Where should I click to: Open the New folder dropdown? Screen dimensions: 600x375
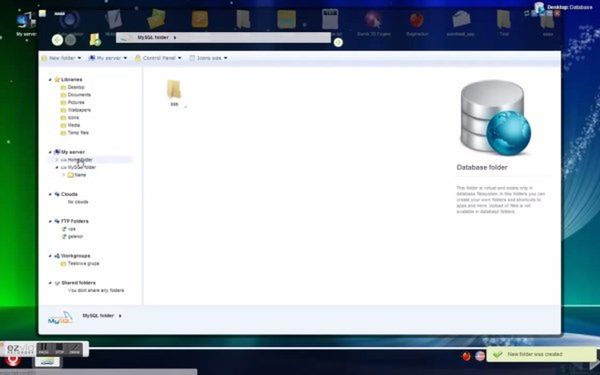click(61, 58)
